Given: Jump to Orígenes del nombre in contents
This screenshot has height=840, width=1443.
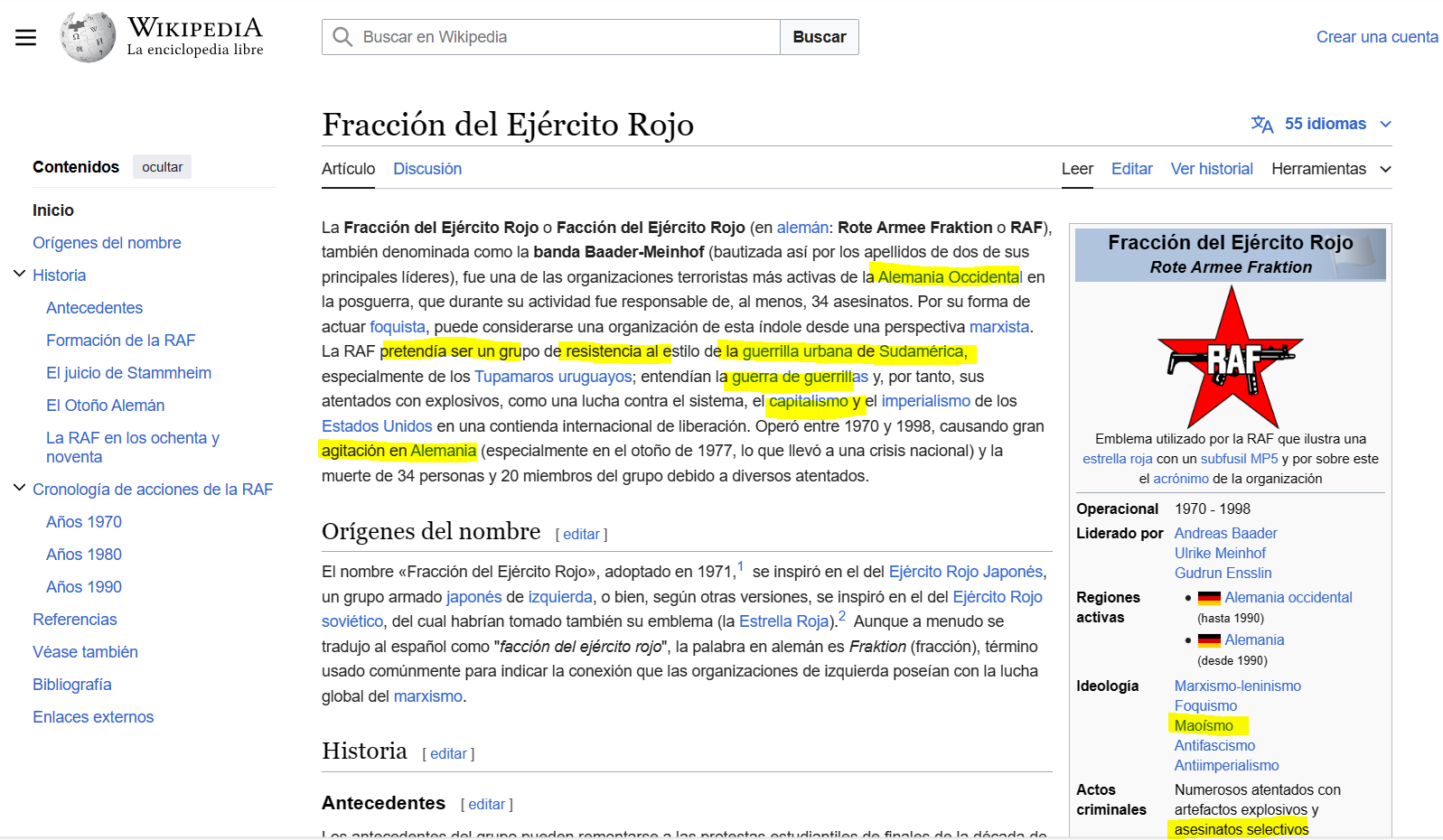Looking at the screenshot, I should (x=107, y=243).
